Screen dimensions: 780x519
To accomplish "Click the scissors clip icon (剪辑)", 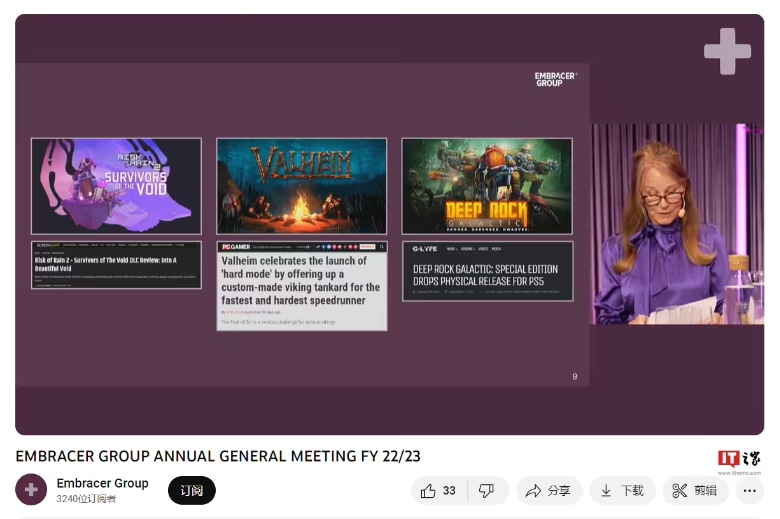I will pos(680,490).
